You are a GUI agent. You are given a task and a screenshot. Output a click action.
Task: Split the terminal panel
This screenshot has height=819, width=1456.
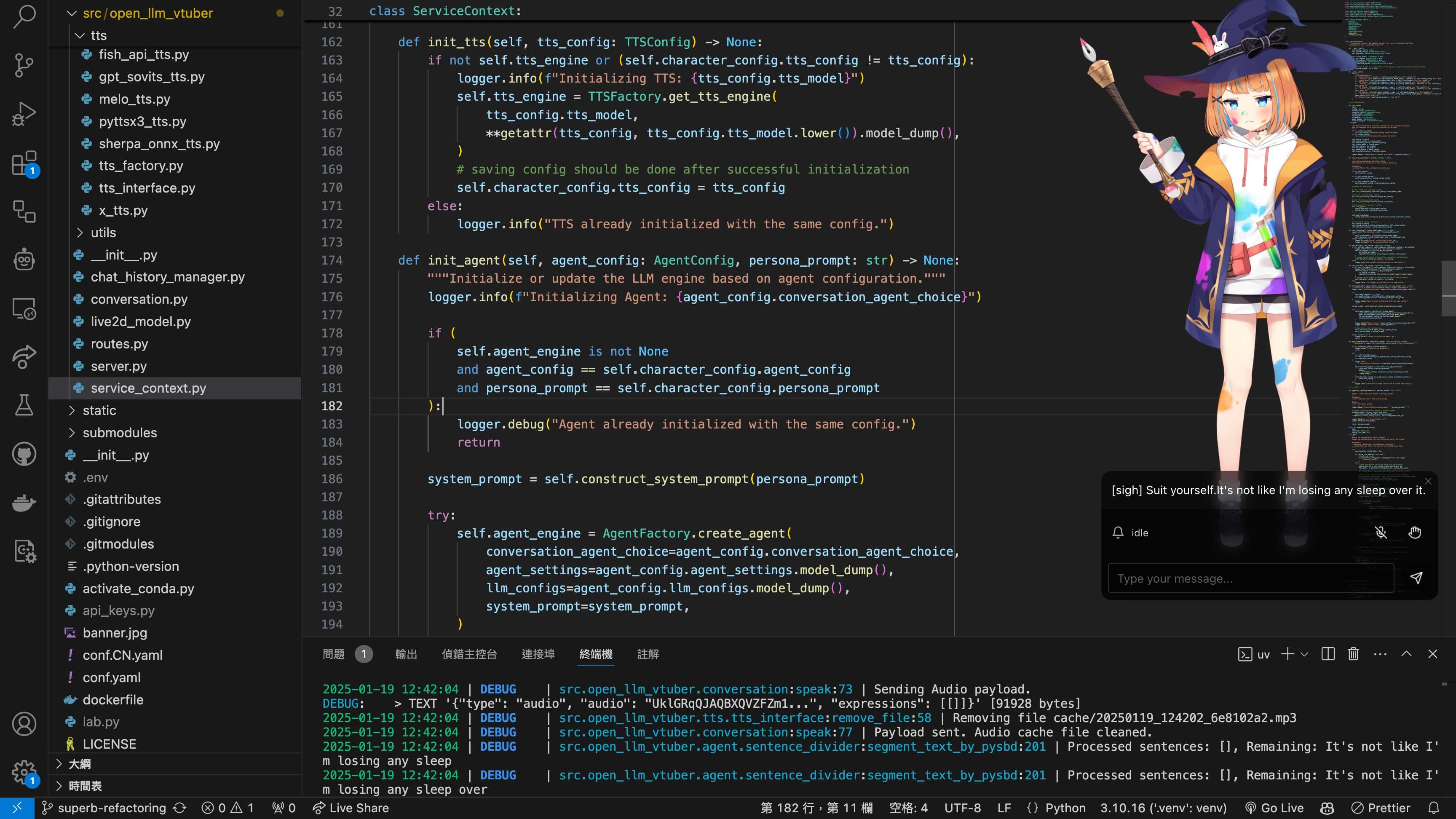coord(1328,654)
